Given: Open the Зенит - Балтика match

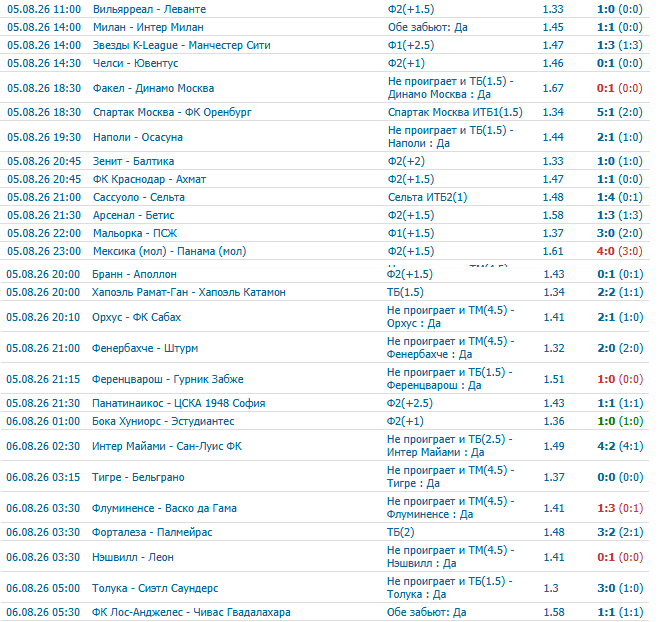Looking at the screenshot, I should tap(133, 161).
